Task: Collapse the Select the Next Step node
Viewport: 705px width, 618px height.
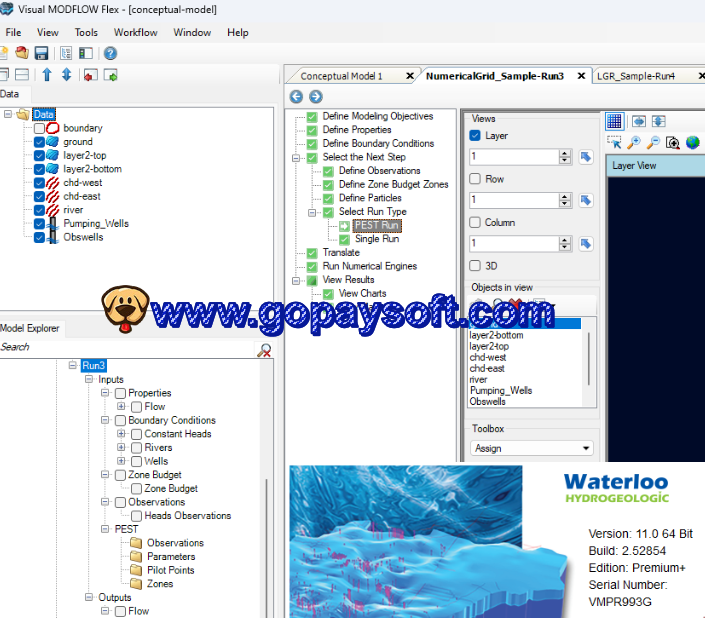Action: tap(296, 158)
